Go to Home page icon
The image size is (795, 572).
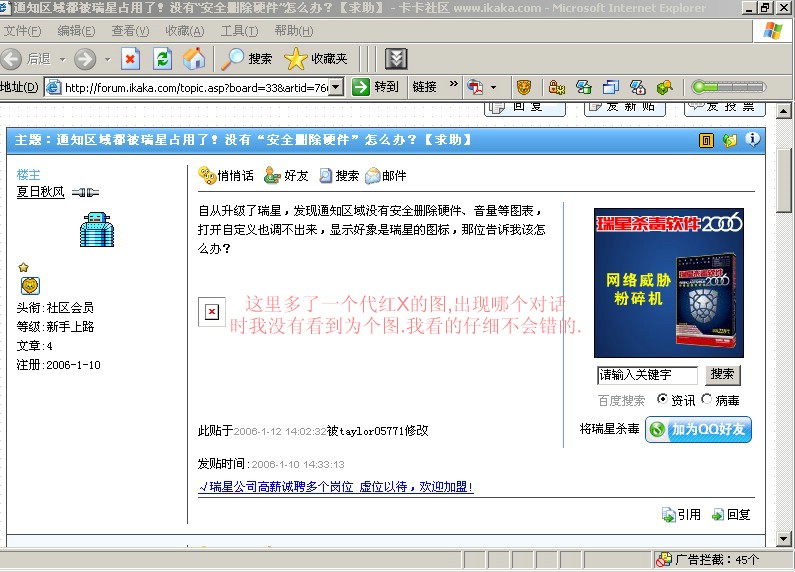[194, 59]
